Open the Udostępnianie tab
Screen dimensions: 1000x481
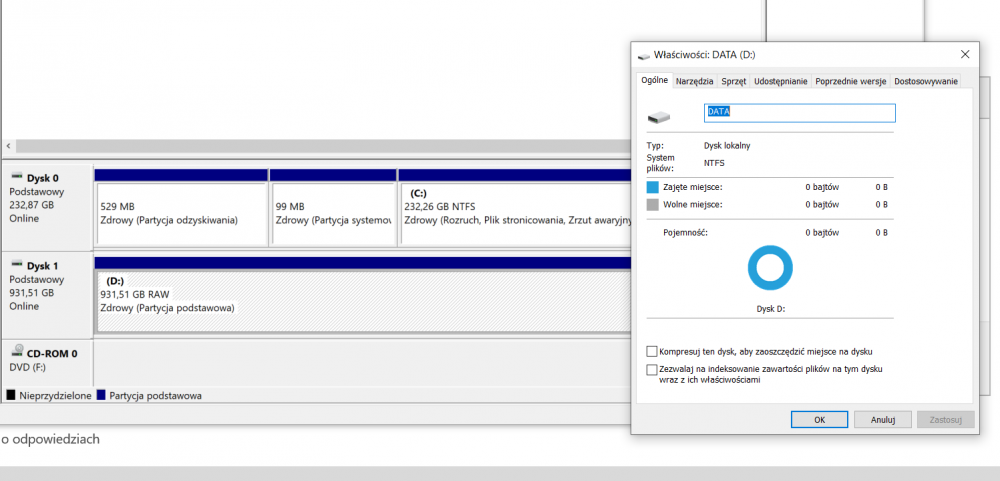click(780, 81)
